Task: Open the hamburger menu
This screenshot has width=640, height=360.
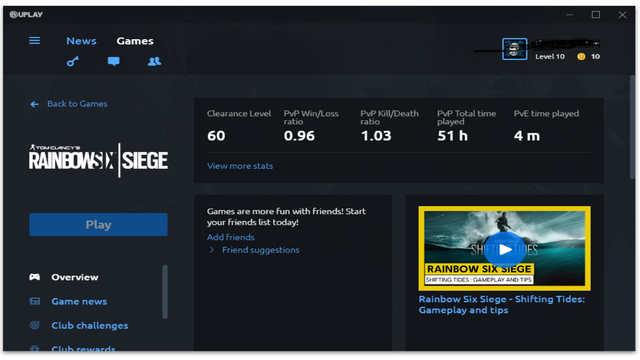Action: (x=35, y=40)
